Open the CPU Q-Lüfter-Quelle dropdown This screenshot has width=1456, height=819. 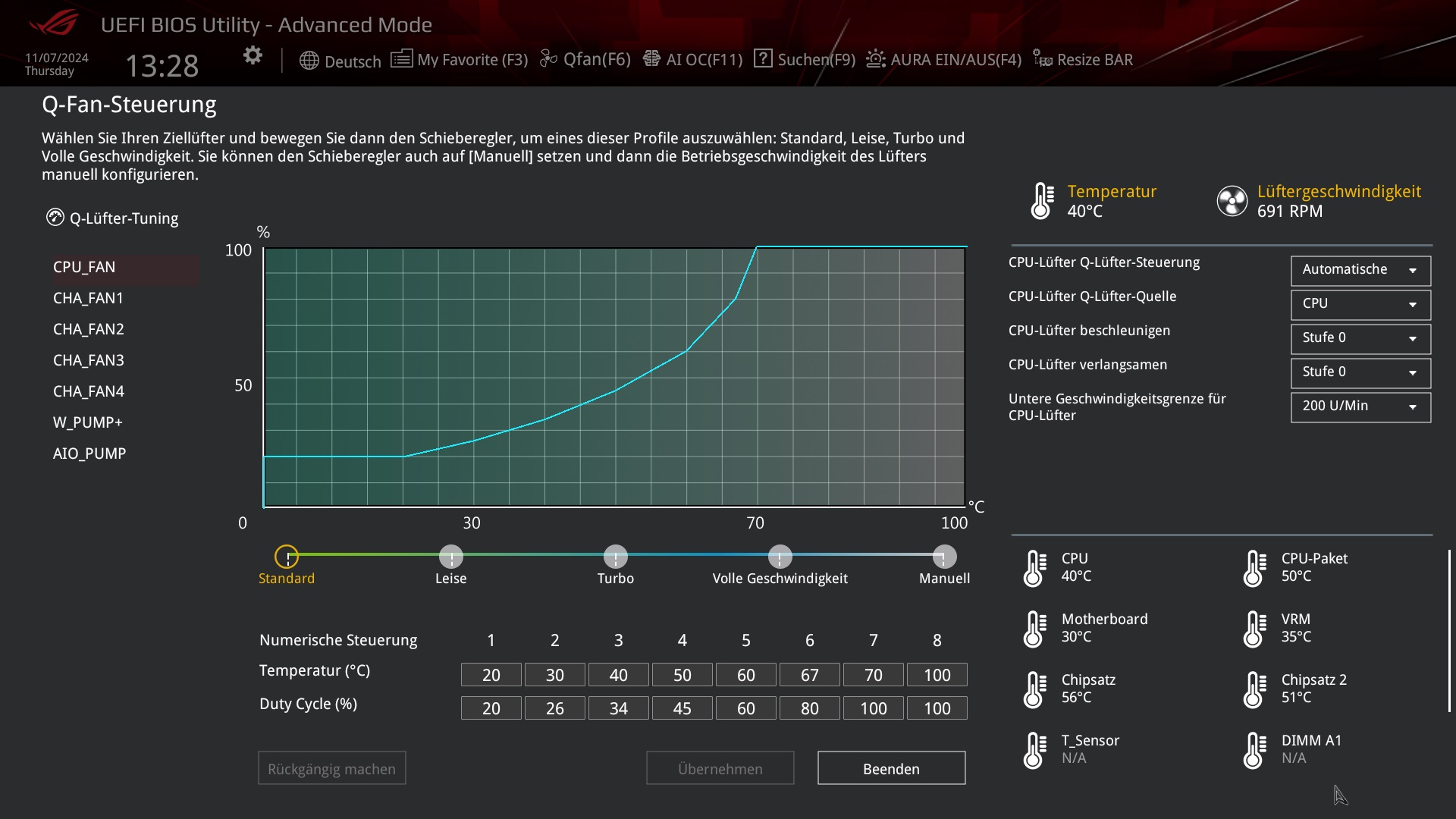[x=1360, y=304]
